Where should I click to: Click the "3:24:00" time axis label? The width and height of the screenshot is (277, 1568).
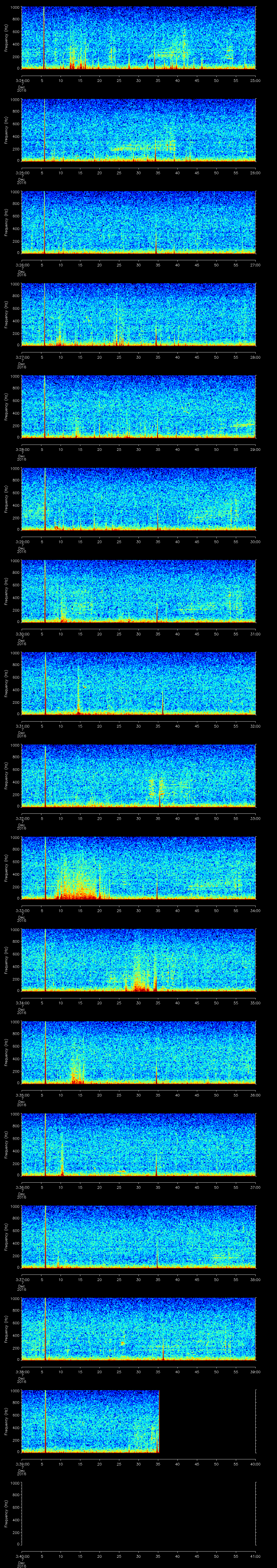click(x=22, y=80)
